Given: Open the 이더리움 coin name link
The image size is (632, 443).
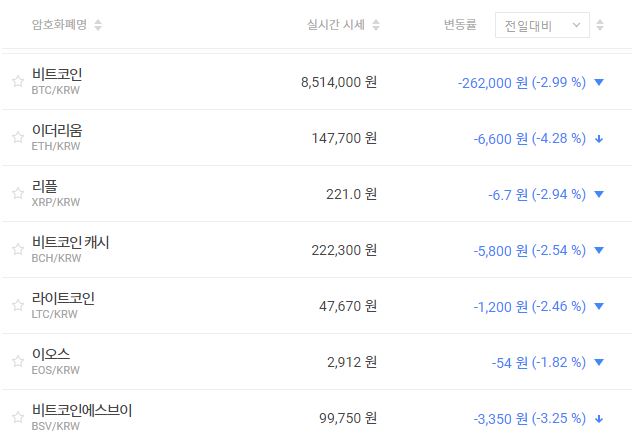Looking at the screenshot, I should point(57,131).
